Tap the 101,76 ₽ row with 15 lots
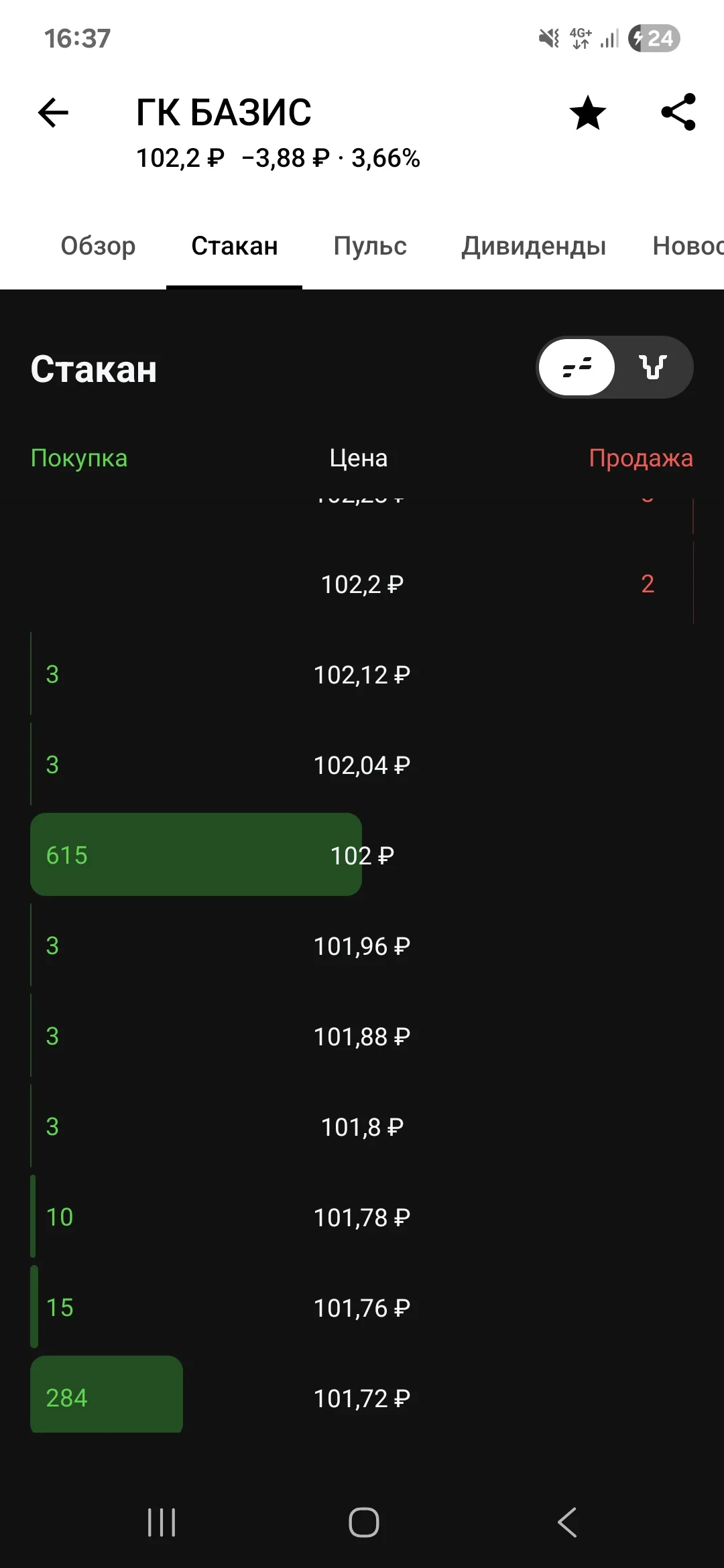 pyautogui.click(x=362, y=1307)
